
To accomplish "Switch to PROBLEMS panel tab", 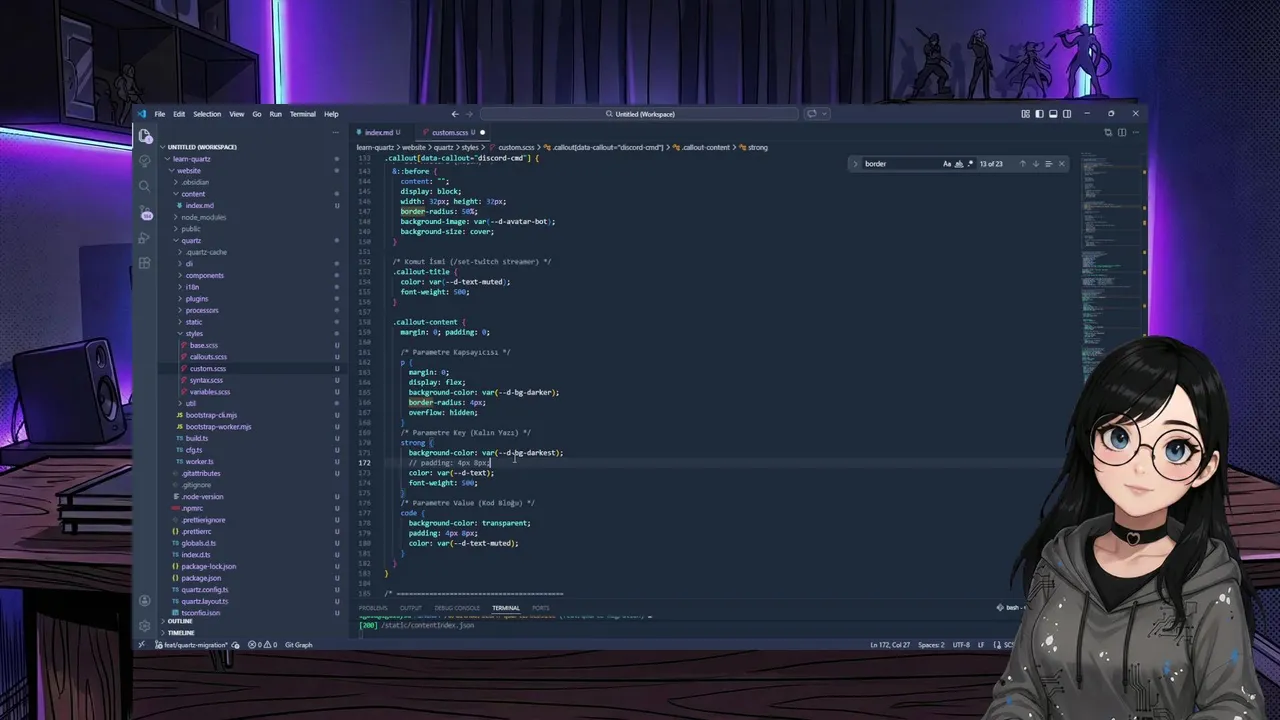I will tap(373, 608).
